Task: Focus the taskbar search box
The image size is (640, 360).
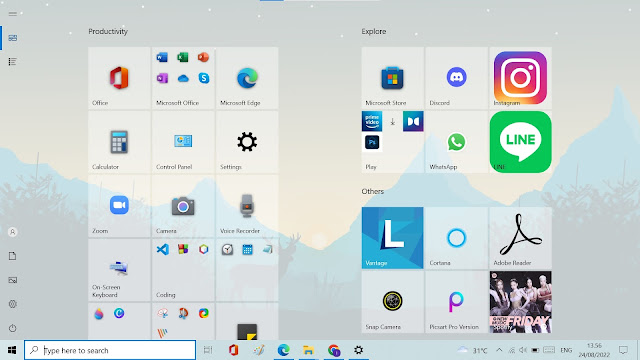Action: [x=110, y=350]
